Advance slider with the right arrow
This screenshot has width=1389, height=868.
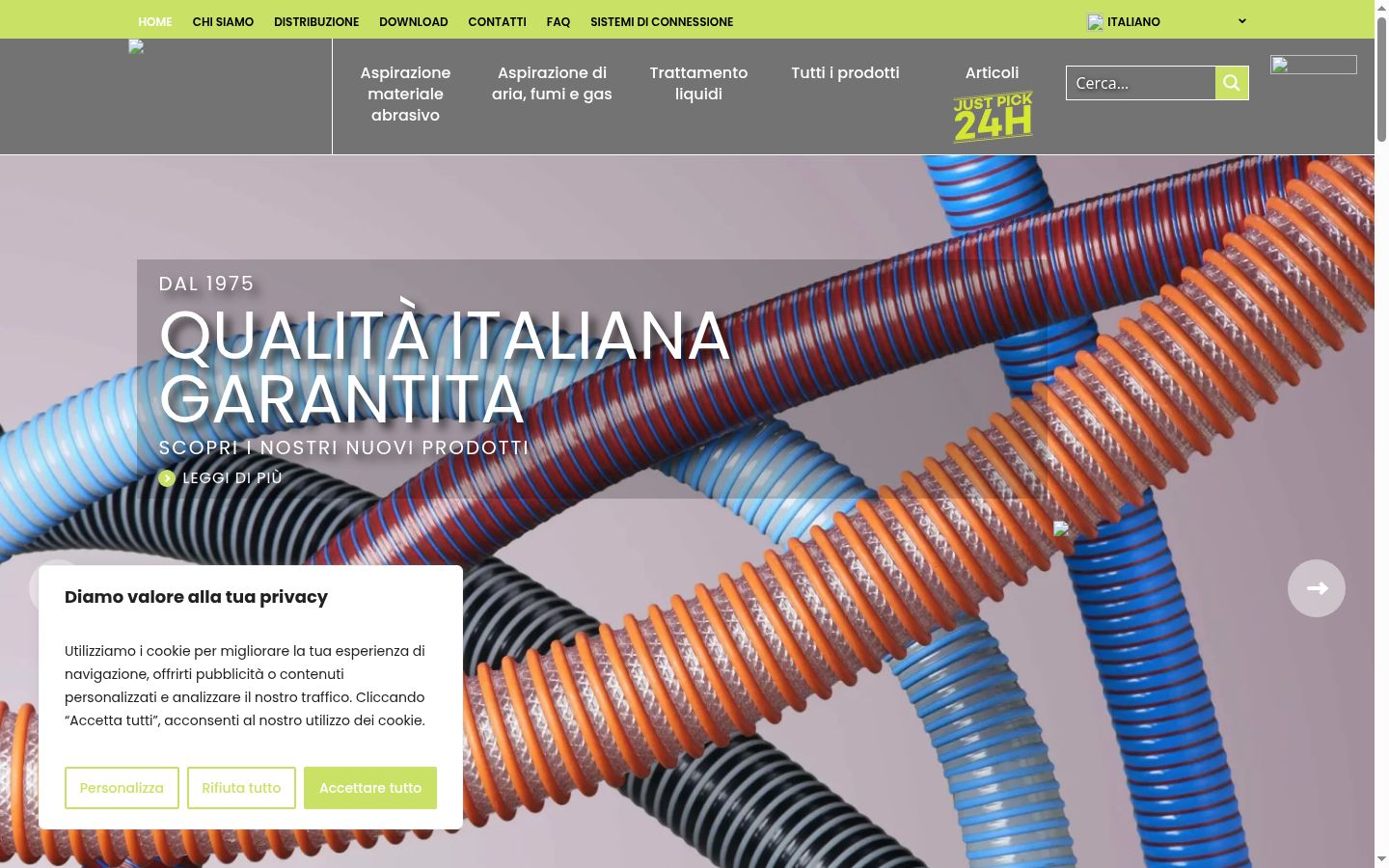click(1317, 588)
